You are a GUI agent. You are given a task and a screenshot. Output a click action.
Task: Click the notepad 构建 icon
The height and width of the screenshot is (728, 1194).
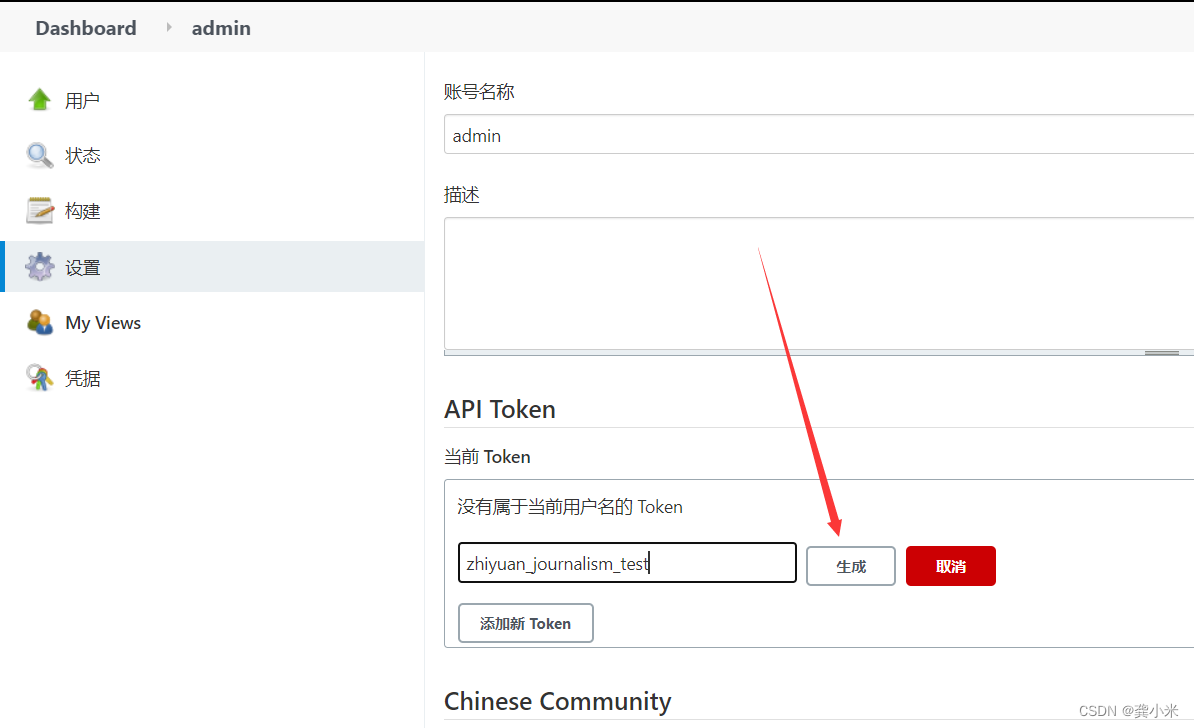(x=40, y=211)
